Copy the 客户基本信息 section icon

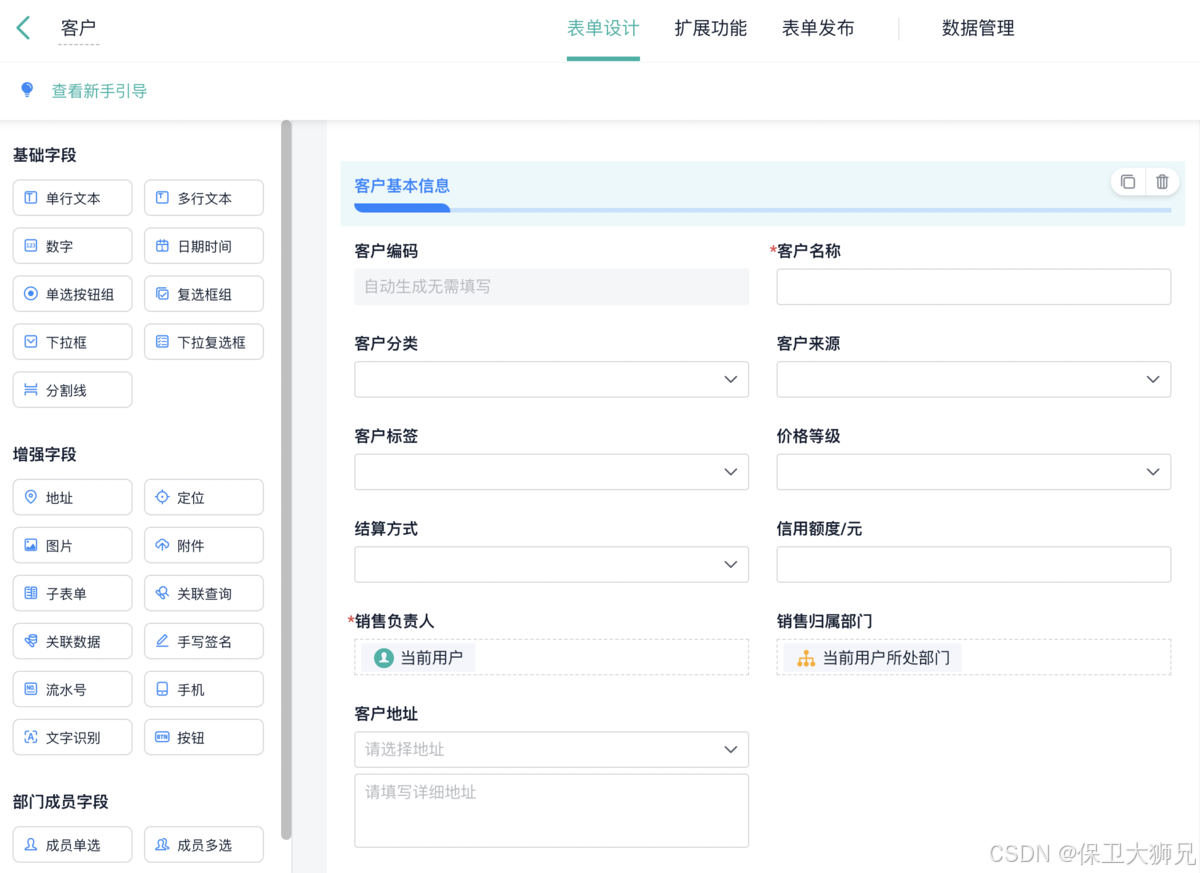(1128, 181)
